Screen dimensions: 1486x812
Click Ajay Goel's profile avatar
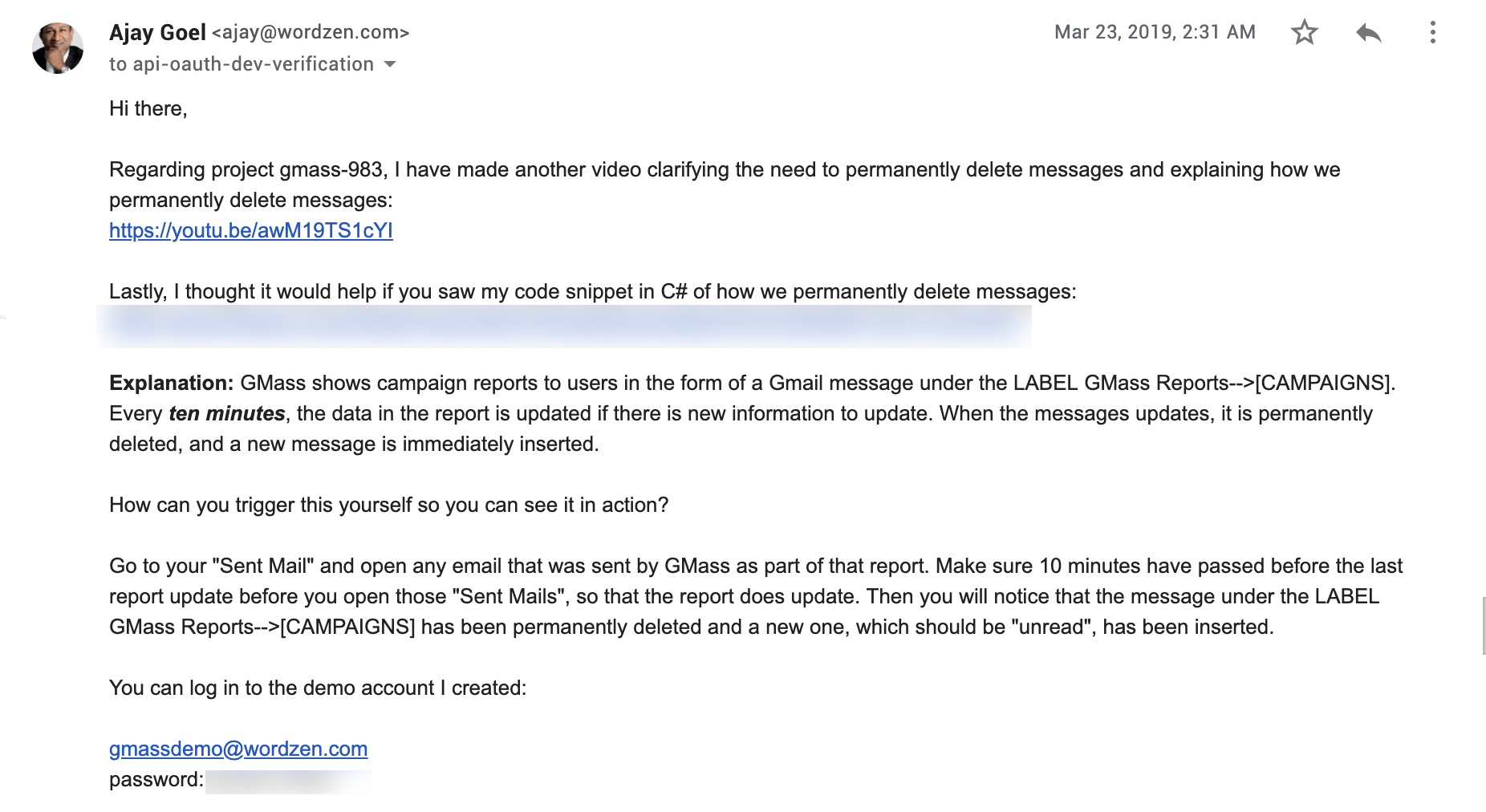click(58, 48)
